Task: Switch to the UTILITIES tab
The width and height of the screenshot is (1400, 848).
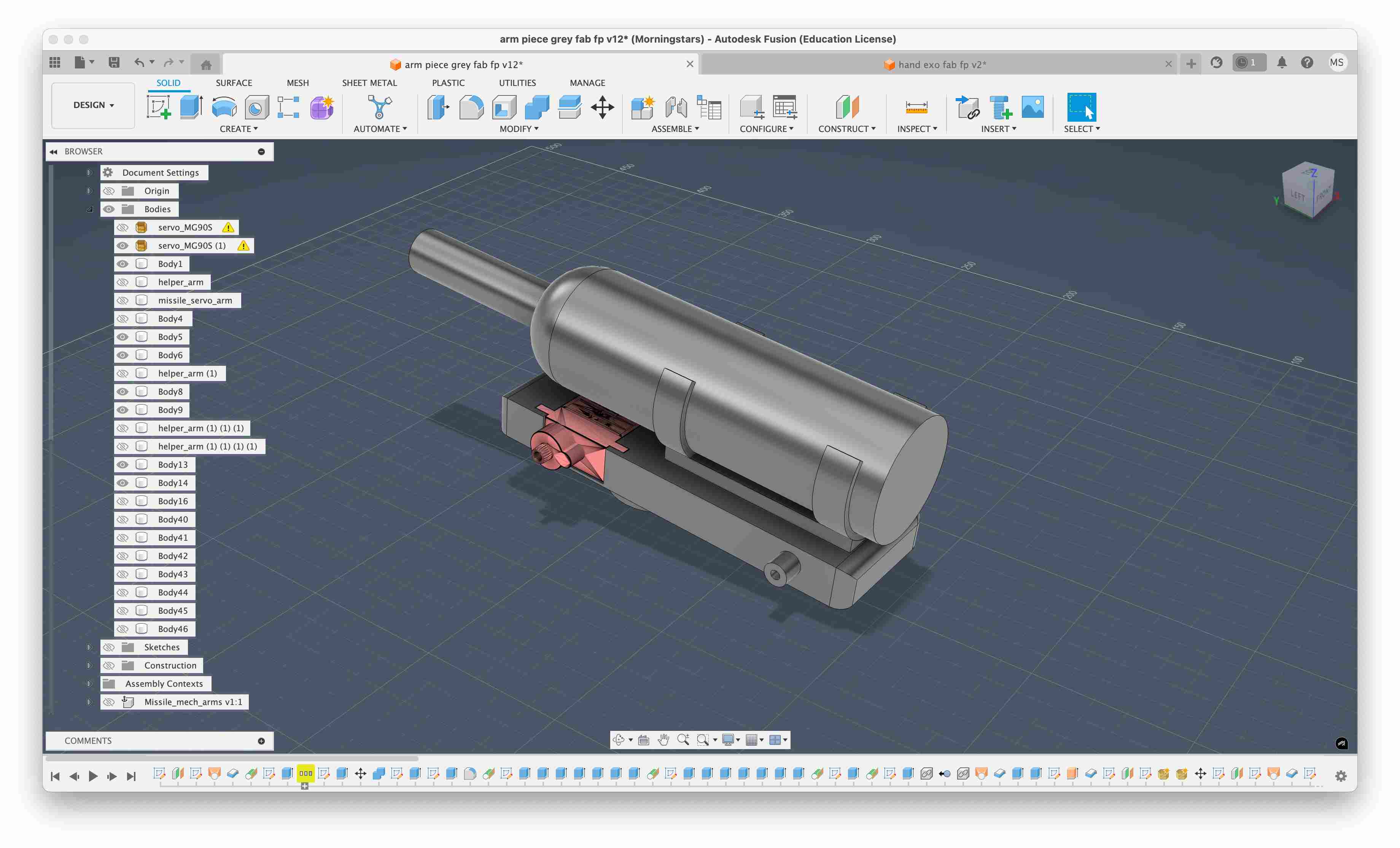Action: (x=517, y=83)
